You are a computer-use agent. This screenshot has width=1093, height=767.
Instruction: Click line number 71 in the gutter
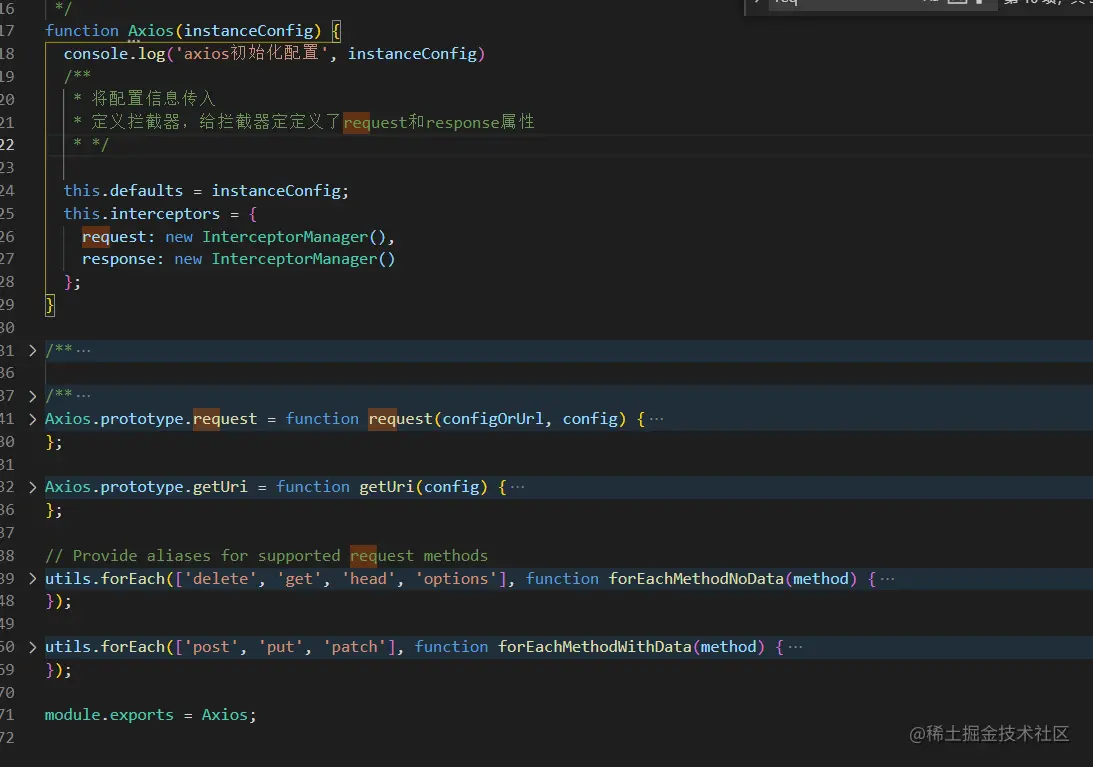click(x=6, y=715)
